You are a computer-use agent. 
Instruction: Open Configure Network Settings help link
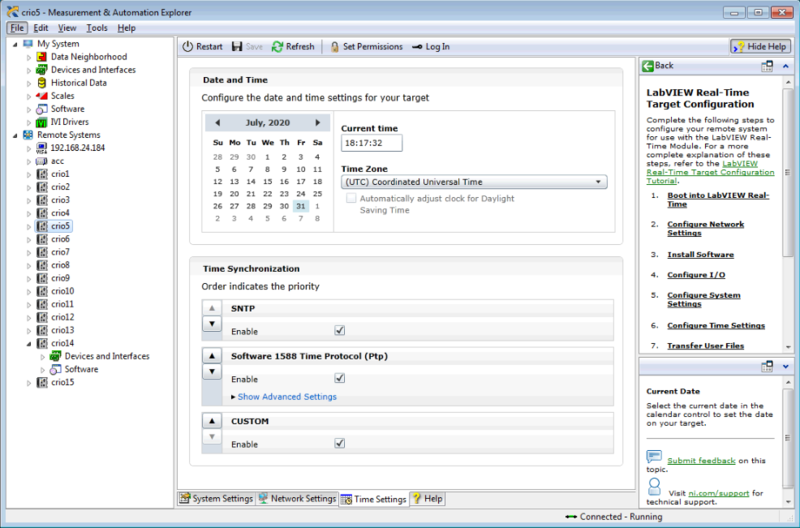pos(705,229)
